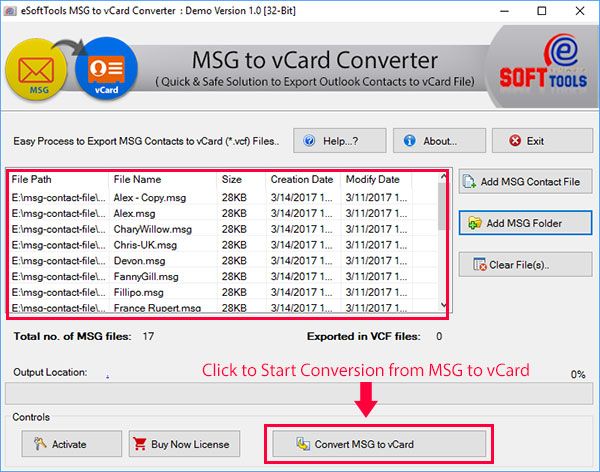This screenshot has height=472, width=600.
Task: Click the Total no. of MSG files value 17
Action: (x=148, y=336)
